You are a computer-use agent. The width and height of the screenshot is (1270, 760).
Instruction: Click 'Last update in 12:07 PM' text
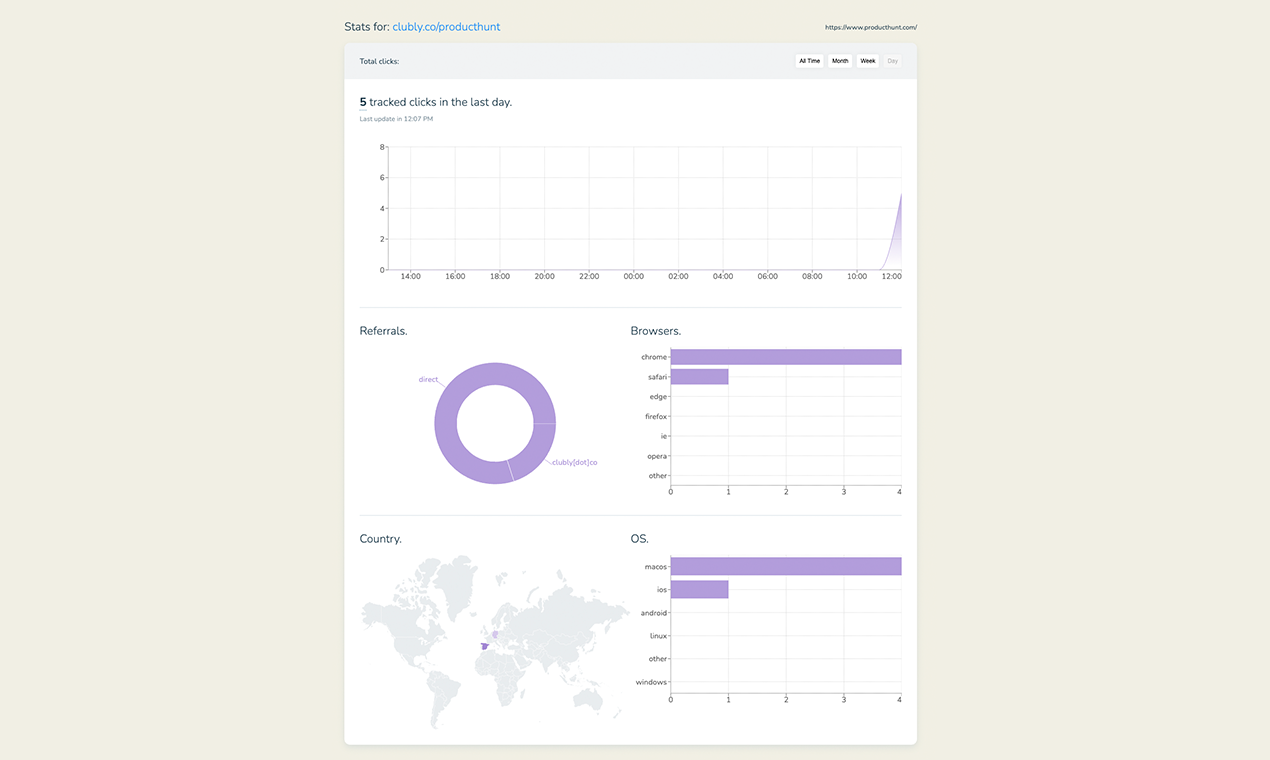(396, 119)
